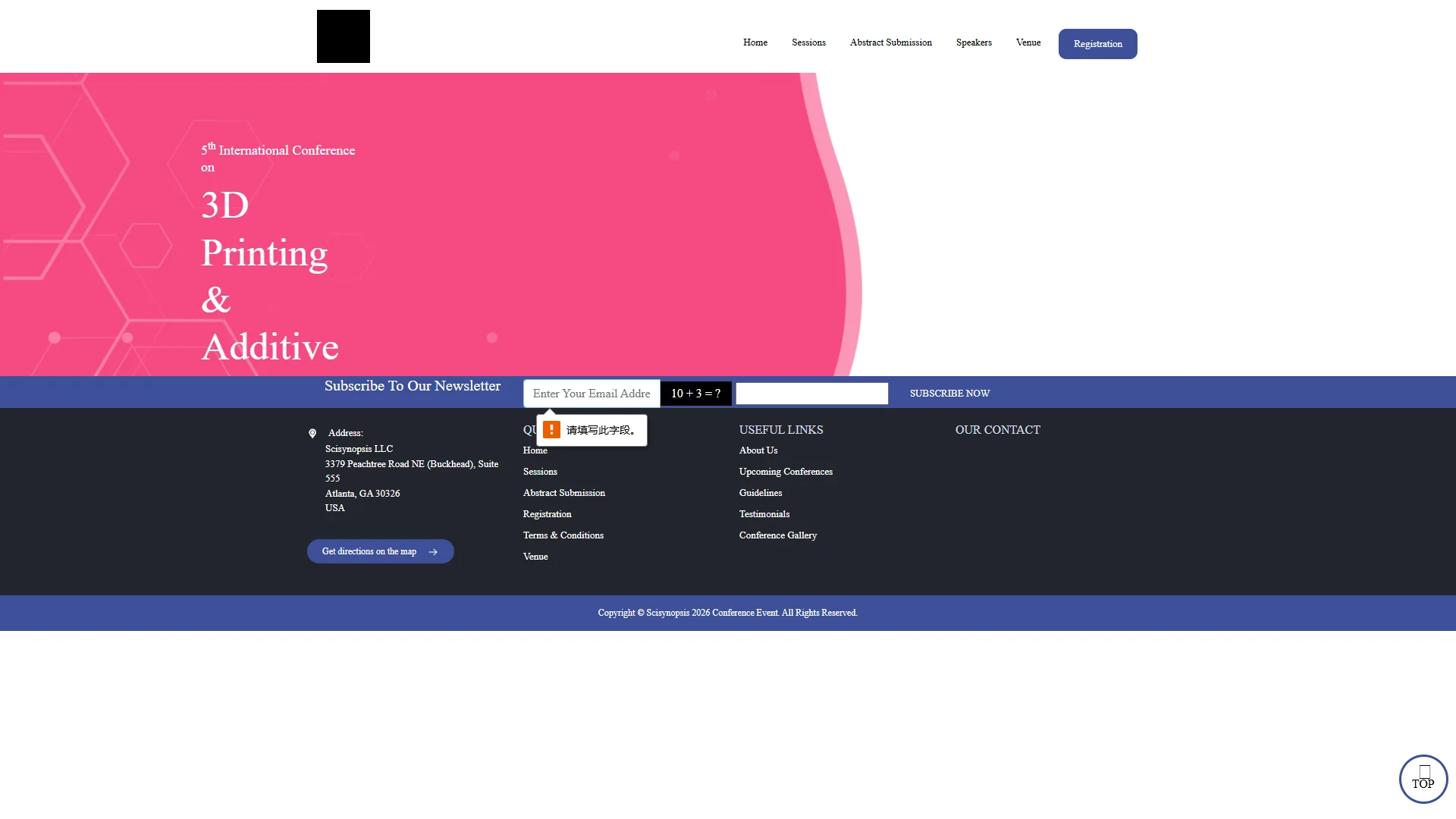Open the Conference Gallery link

(x=778, y=535)
